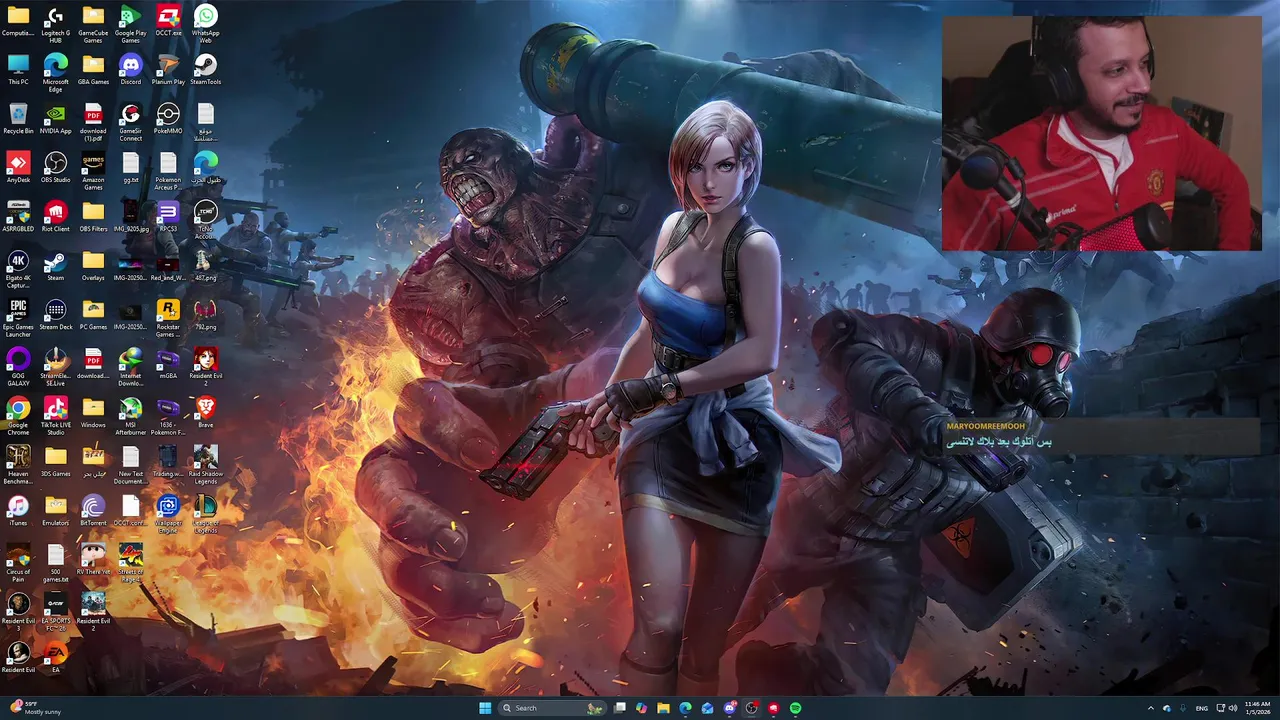Screen dimensions: 1280x720
Task: Launch Rockstar Games Launcher
Action: pos(168,317)
